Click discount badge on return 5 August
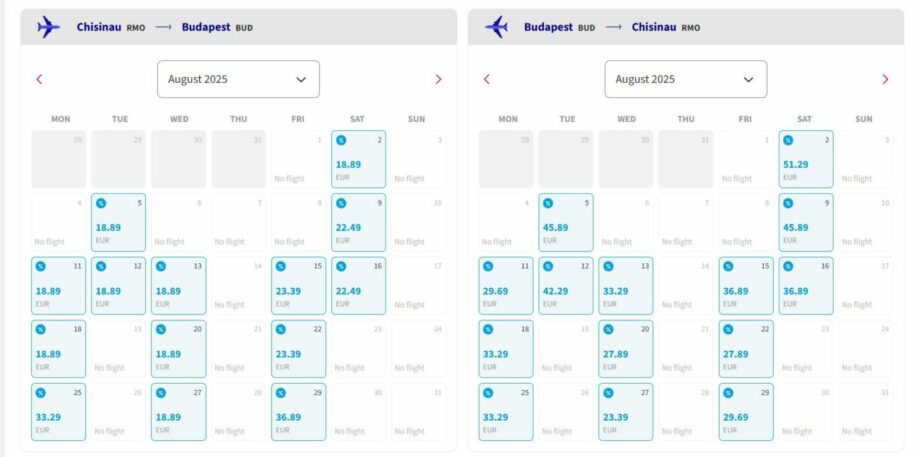920x457 pixels. (x=547, y=204)
